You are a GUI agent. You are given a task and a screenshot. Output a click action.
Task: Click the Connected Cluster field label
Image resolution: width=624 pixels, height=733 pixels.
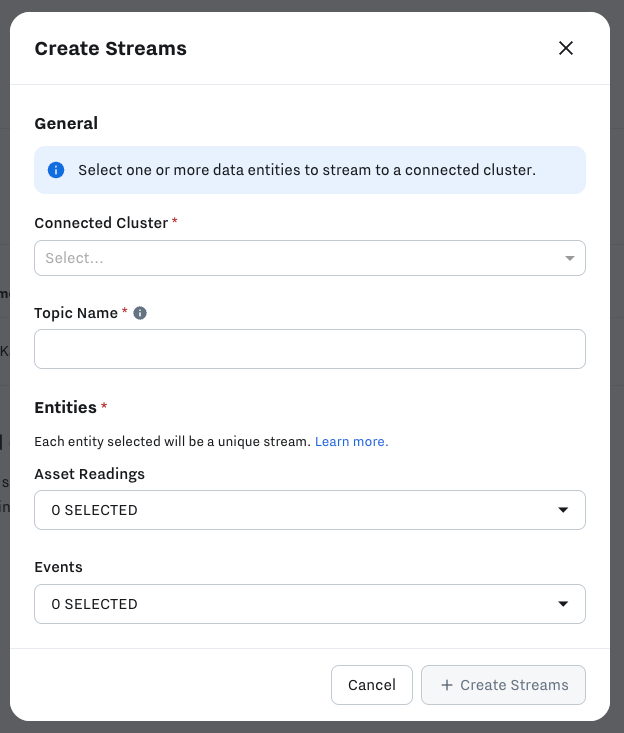101,223
